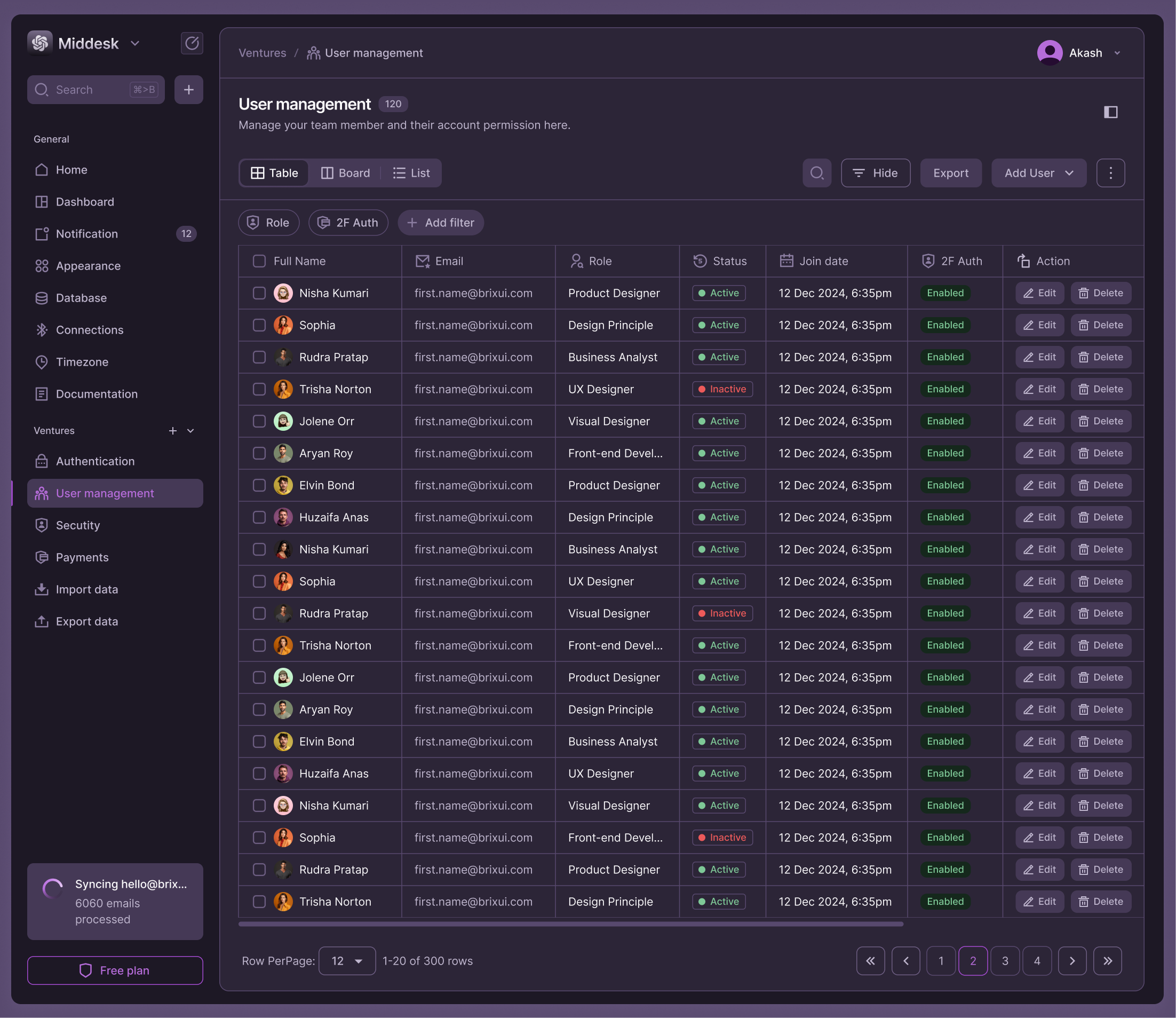The height and width of the screenshot is (1018, 1176).
Task: Open the Notification panel from sidebar
Action: [85, 233]
